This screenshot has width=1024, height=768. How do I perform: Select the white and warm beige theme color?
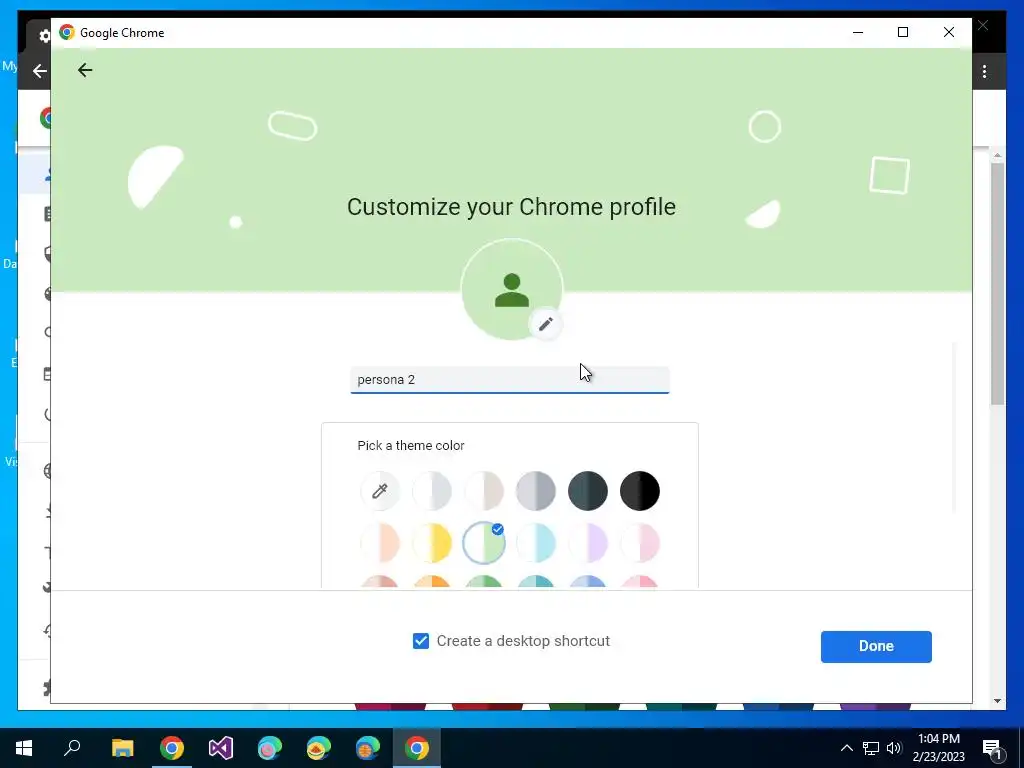pos(484,490)
